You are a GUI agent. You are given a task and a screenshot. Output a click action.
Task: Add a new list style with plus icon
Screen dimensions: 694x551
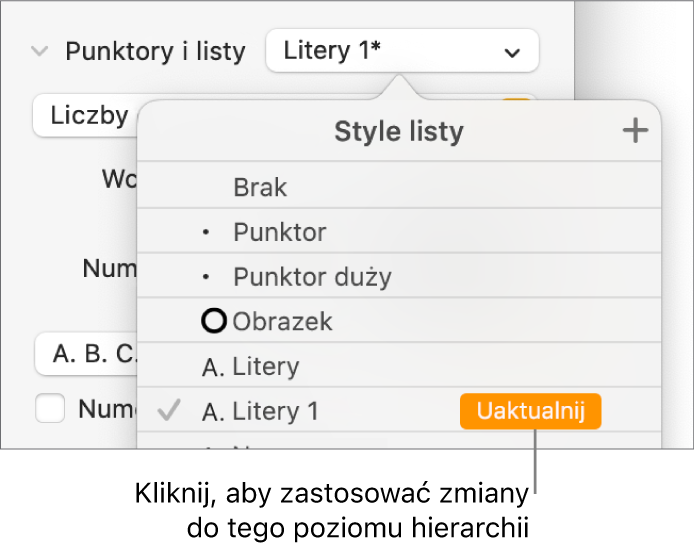635,131
